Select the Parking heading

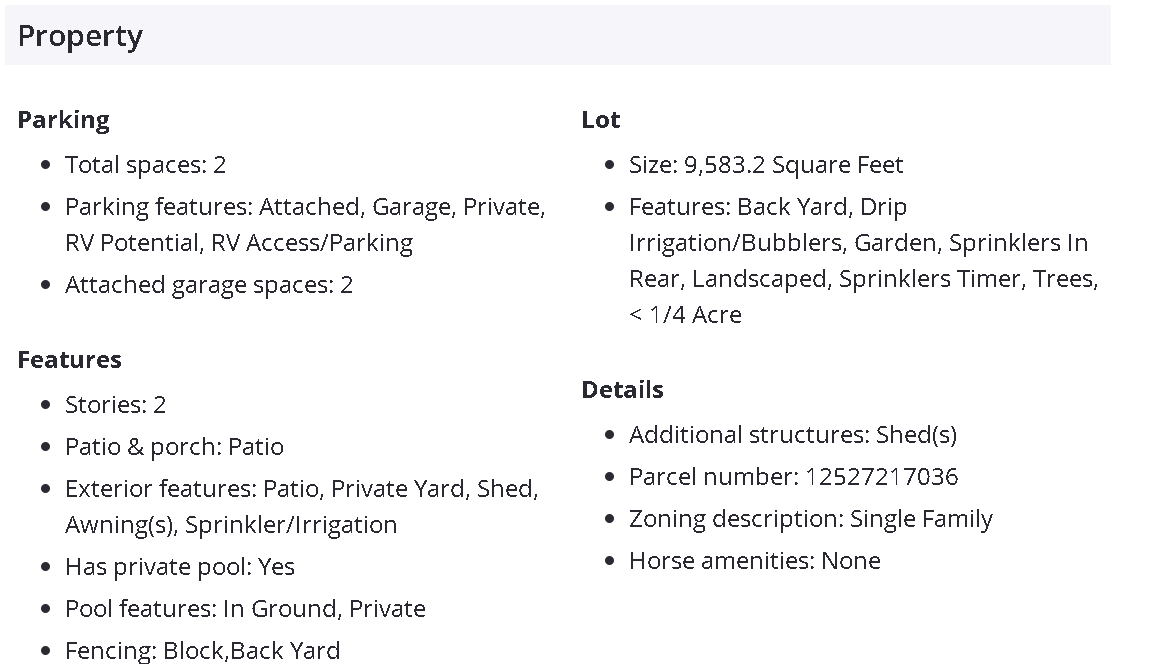(63, 120)
